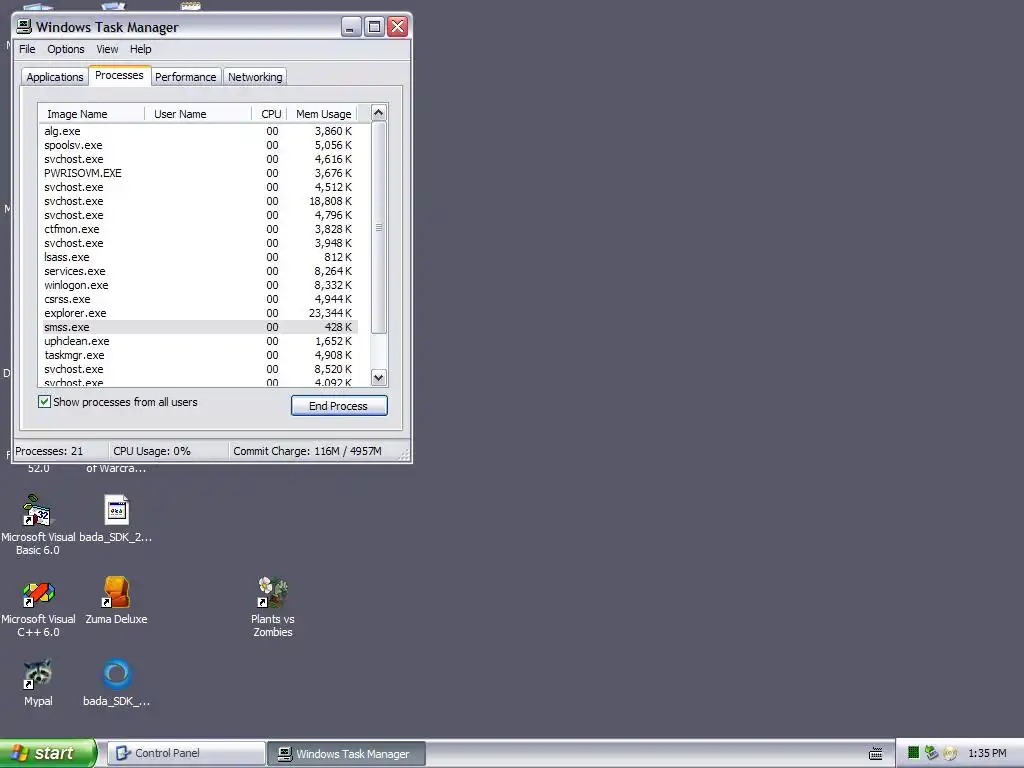Click the green CPU usage tray icon
Viewport: 1024px width, 768px height.
click(914, 753)
